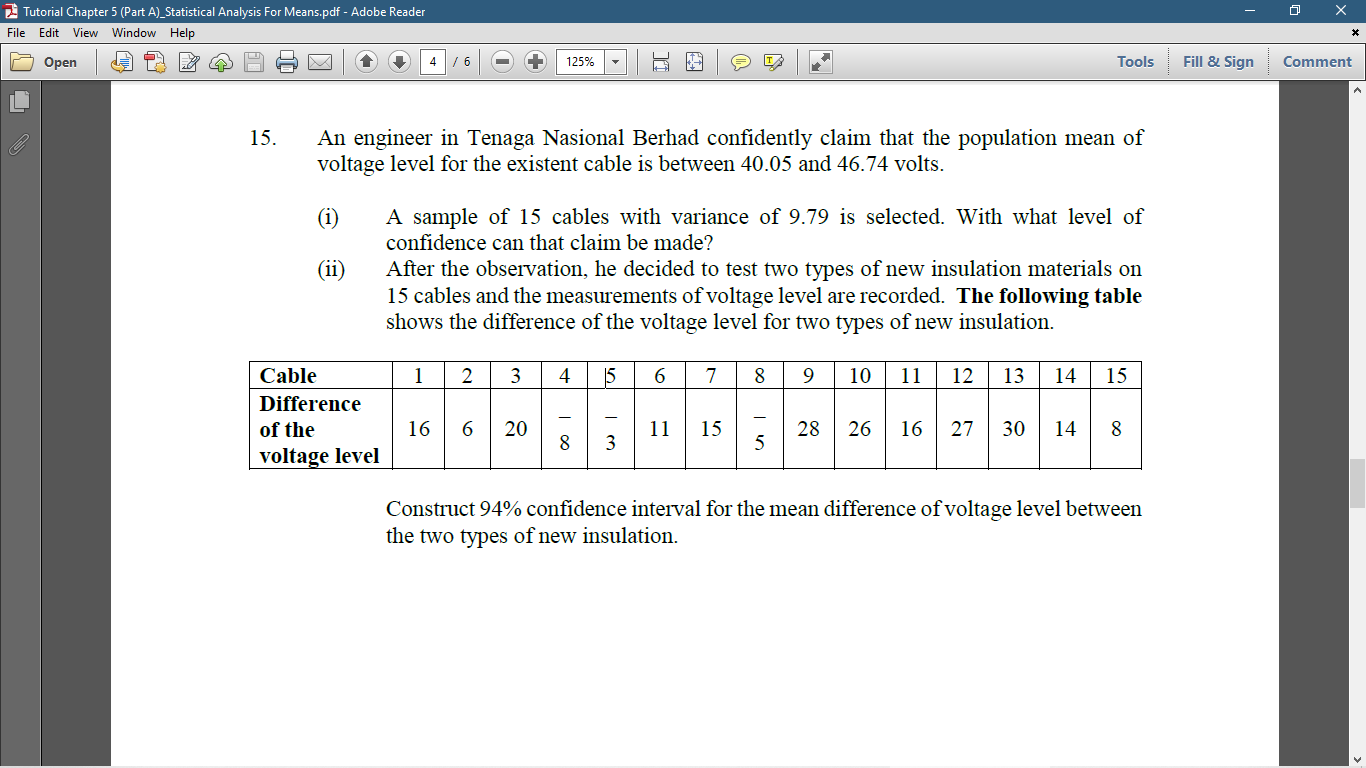Show the page thumbnails panel
The height and width of the screenshot is (768, 1366).
pyautogui.click(x=19, y=102)
